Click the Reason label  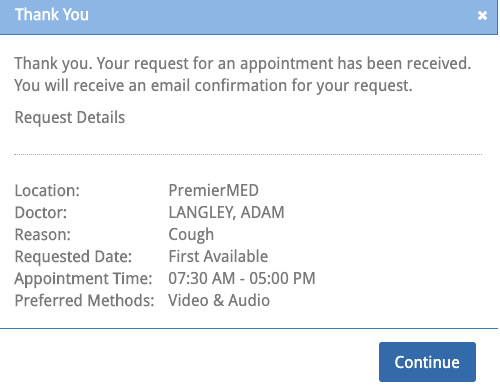tap(43, 234)
